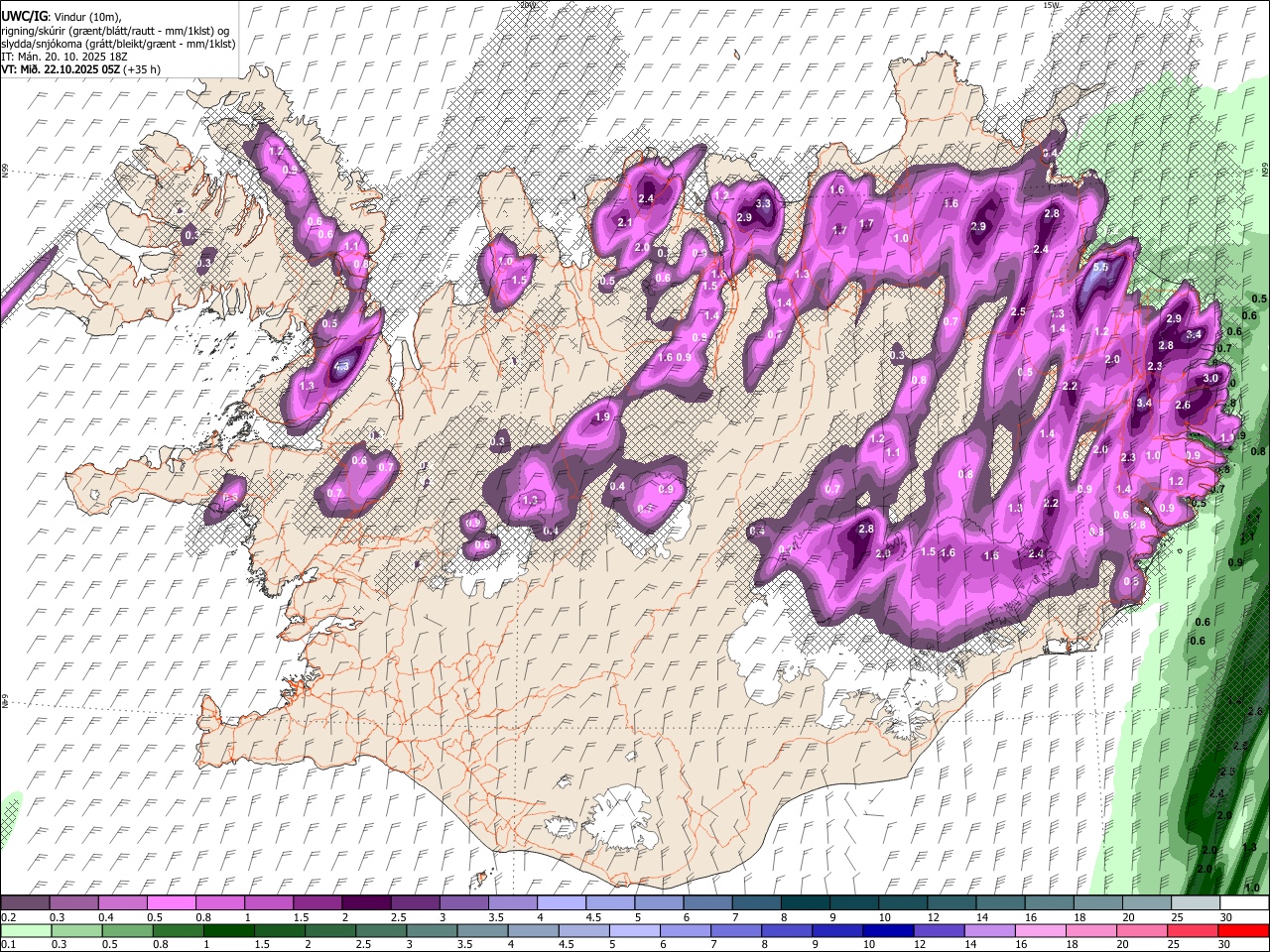Select the bright red swatch in the rain legend
The image size is (1270, 952).
1243,931
